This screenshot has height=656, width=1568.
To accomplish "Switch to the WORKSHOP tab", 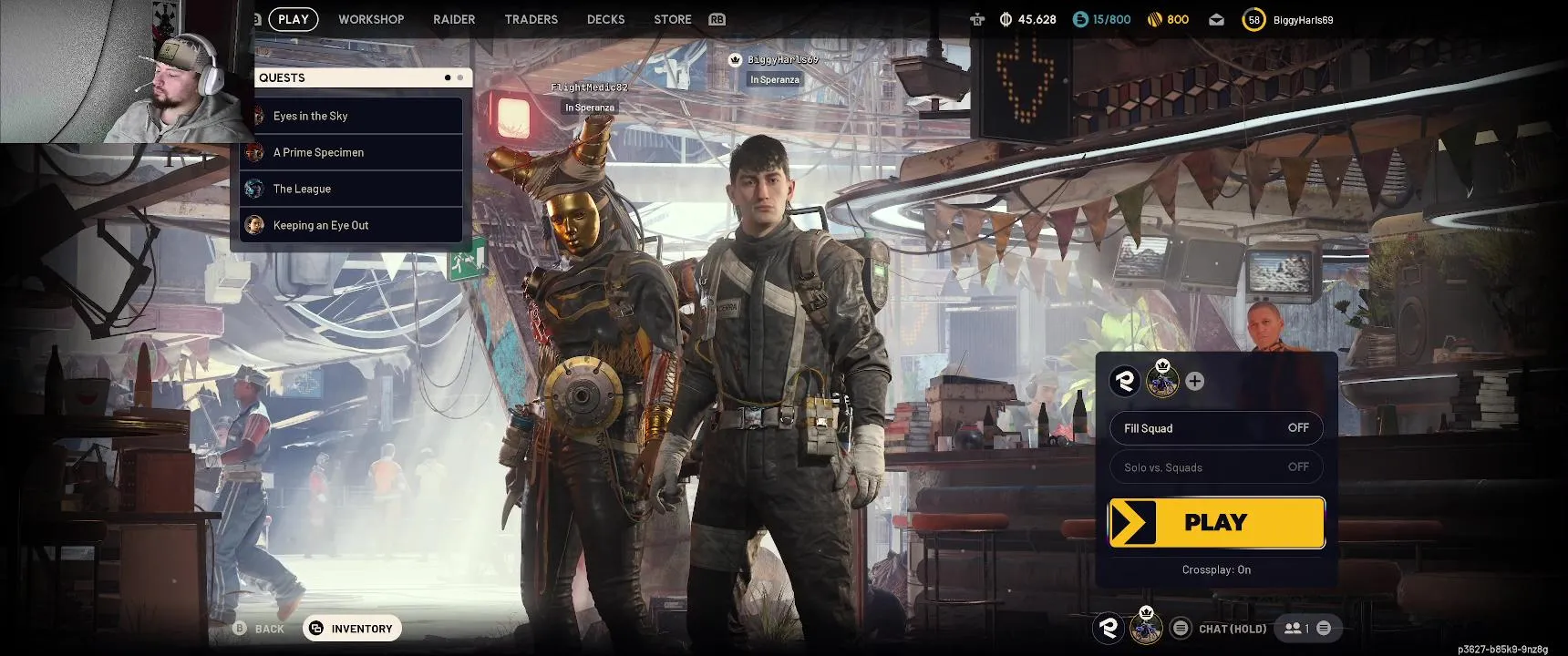I will (371, 19).
